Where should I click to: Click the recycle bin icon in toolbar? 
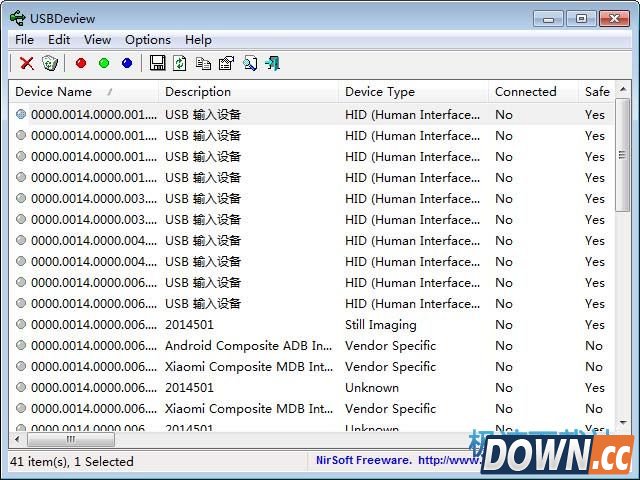[50, 63]
